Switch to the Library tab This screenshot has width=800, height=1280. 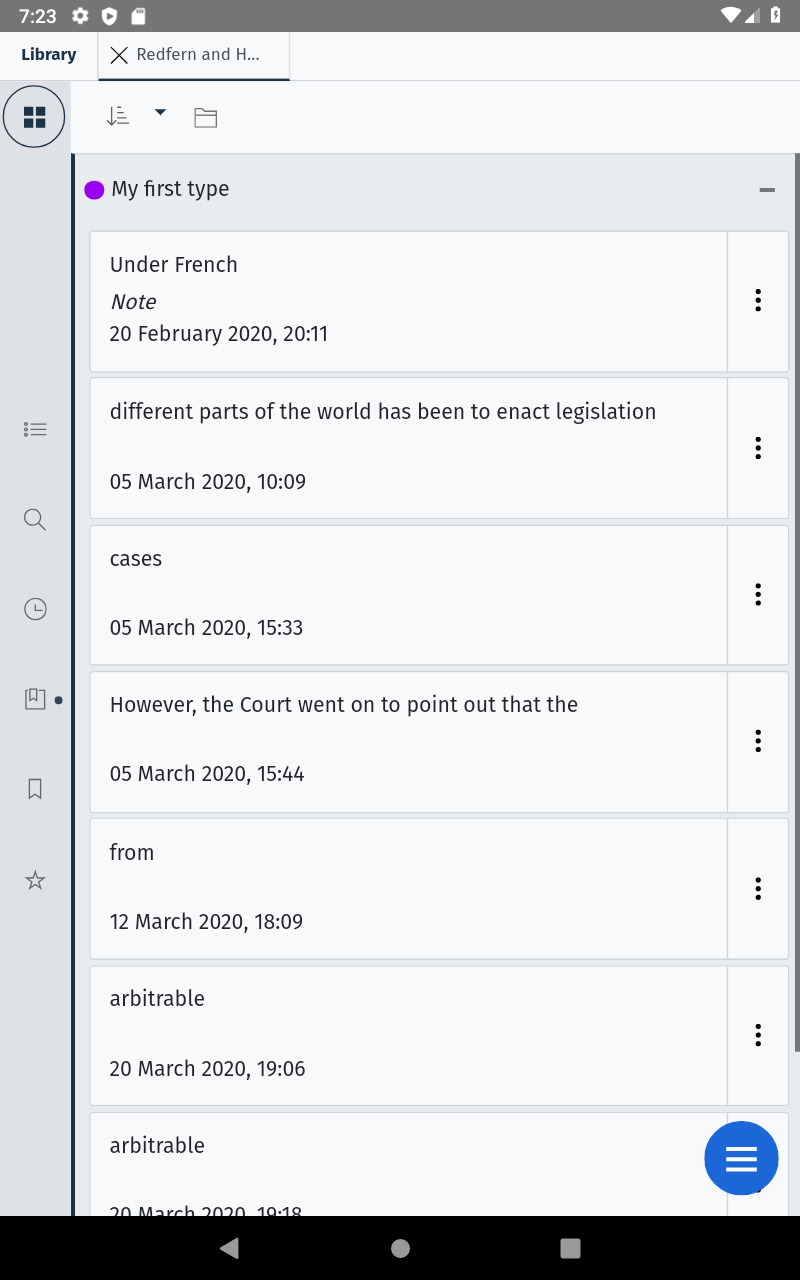[49, 55]
